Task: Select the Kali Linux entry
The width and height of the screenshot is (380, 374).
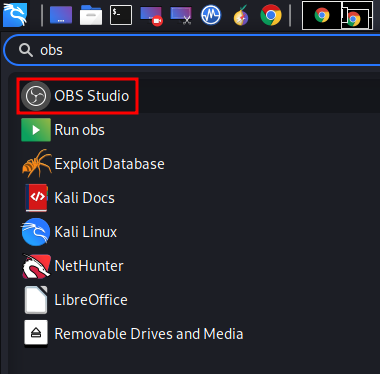Action: point(86,232)
